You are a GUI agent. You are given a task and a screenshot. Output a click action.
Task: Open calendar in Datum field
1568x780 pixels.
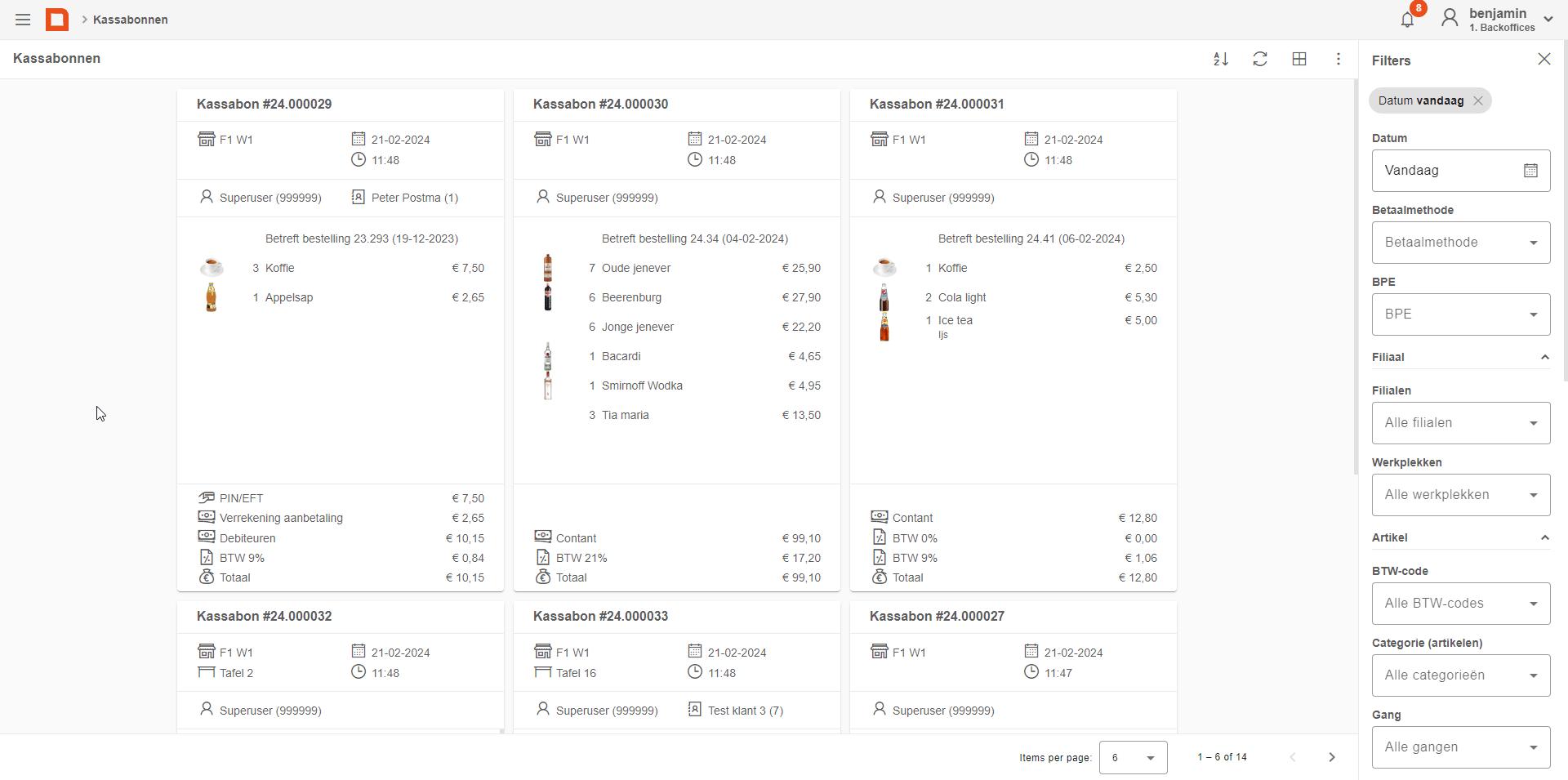point(1530,171)
